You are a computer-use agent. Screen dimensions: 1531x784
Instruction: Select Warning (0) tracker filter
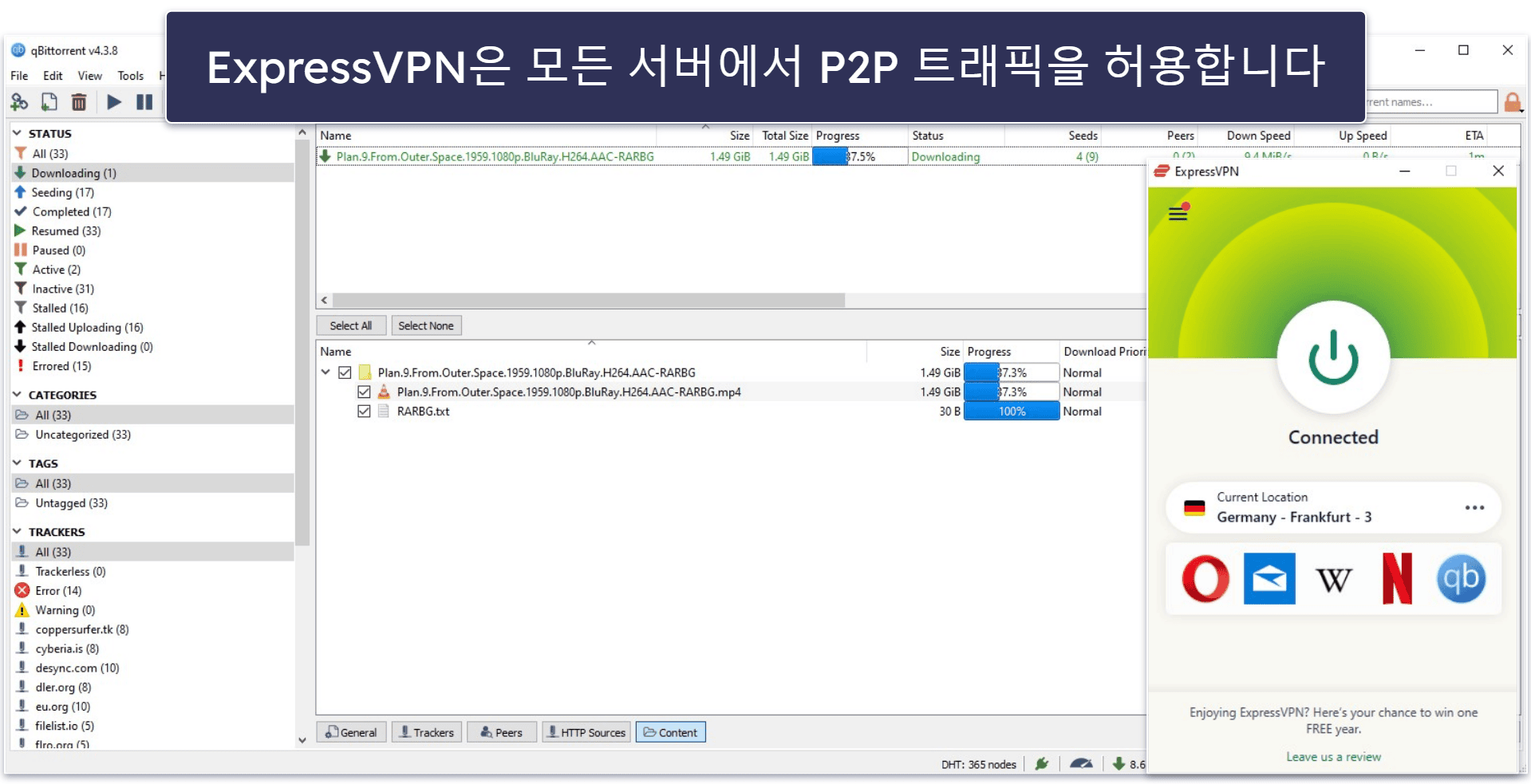coord(152,610)
